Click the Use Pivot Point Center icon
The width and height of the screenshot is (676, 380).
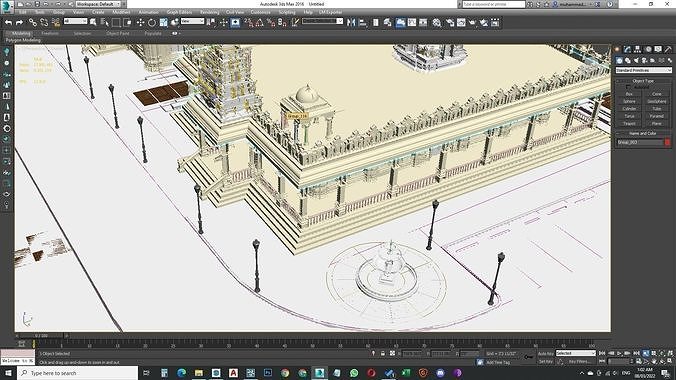coord(211,22)
